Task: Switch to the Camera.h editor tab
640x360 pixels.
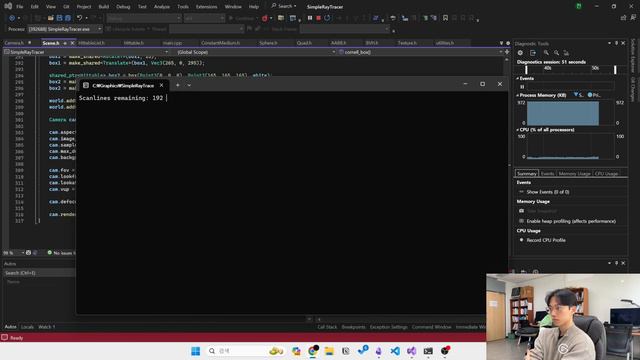Action: [x=14, y=43]
